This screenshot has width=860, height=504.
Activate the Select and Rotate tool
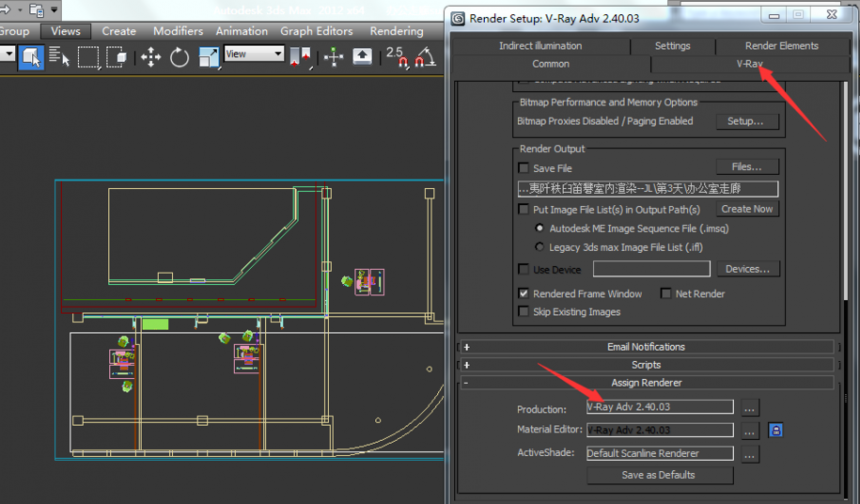[x=179, y=56]
